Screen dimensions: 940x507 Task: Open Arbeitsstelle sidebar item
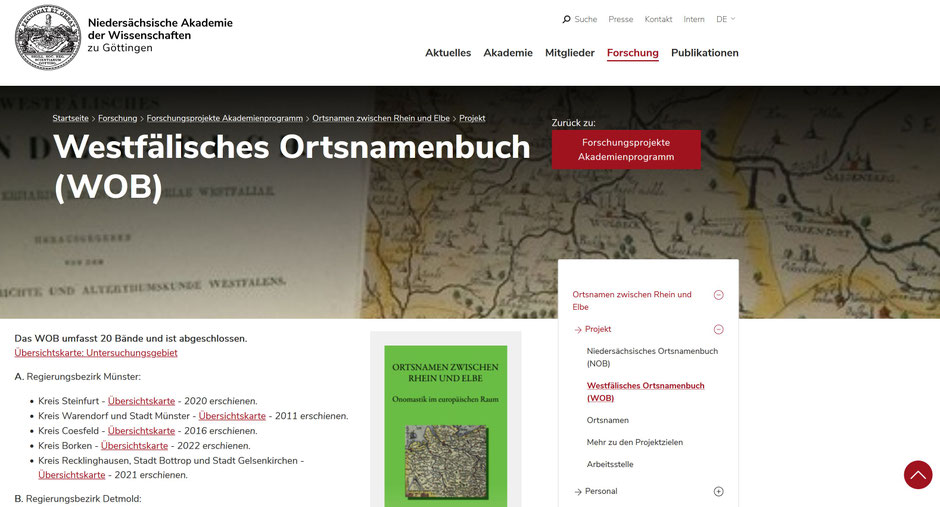point(610,464)
